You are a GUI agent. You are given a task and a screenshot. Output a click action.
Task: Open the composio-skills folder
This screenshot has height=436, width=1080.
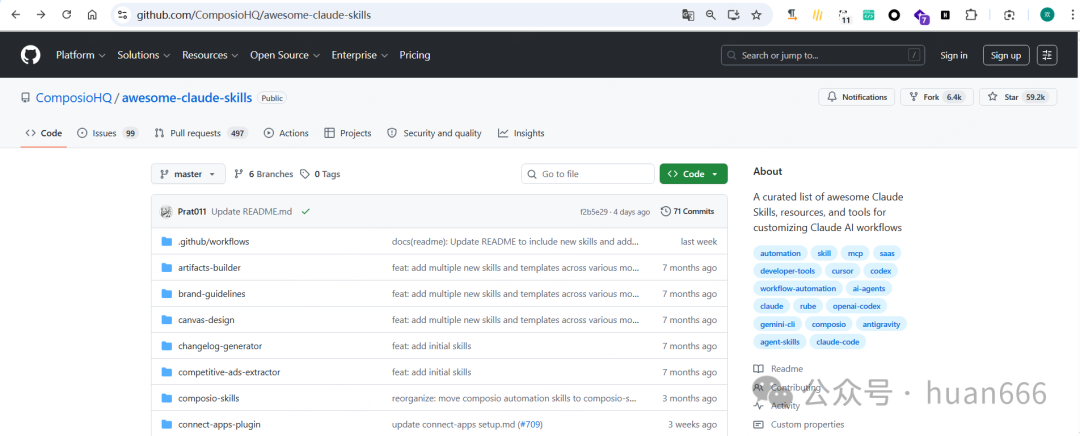pos(209,398)
